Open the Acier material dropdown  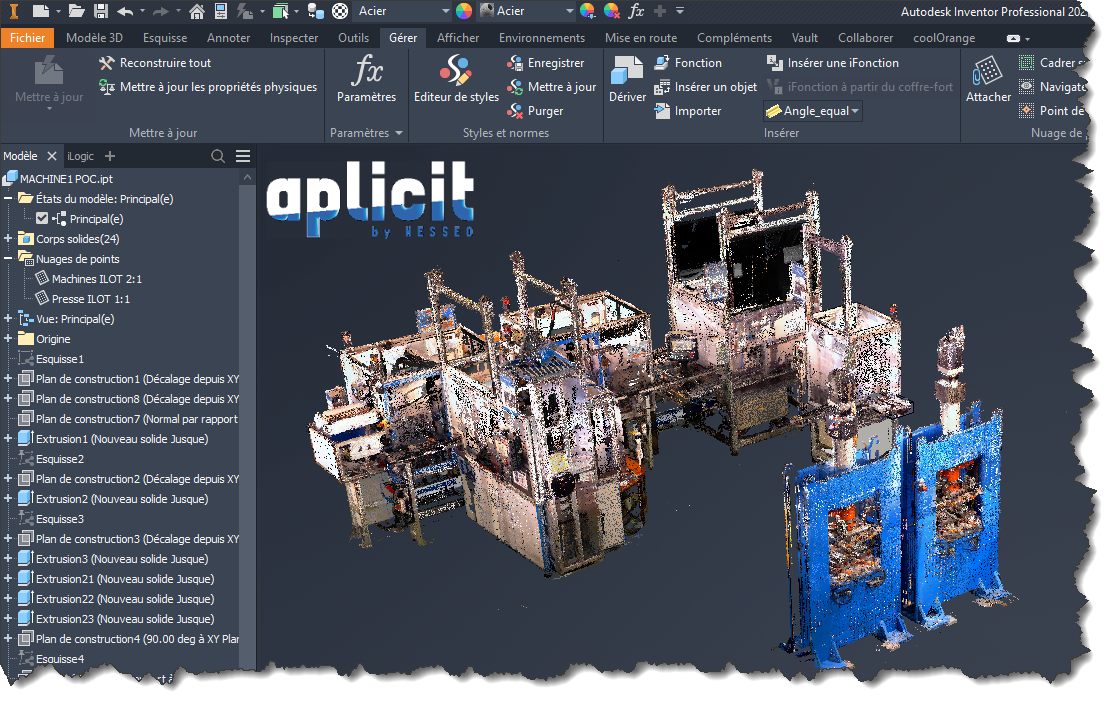click(x=445, y=11)
